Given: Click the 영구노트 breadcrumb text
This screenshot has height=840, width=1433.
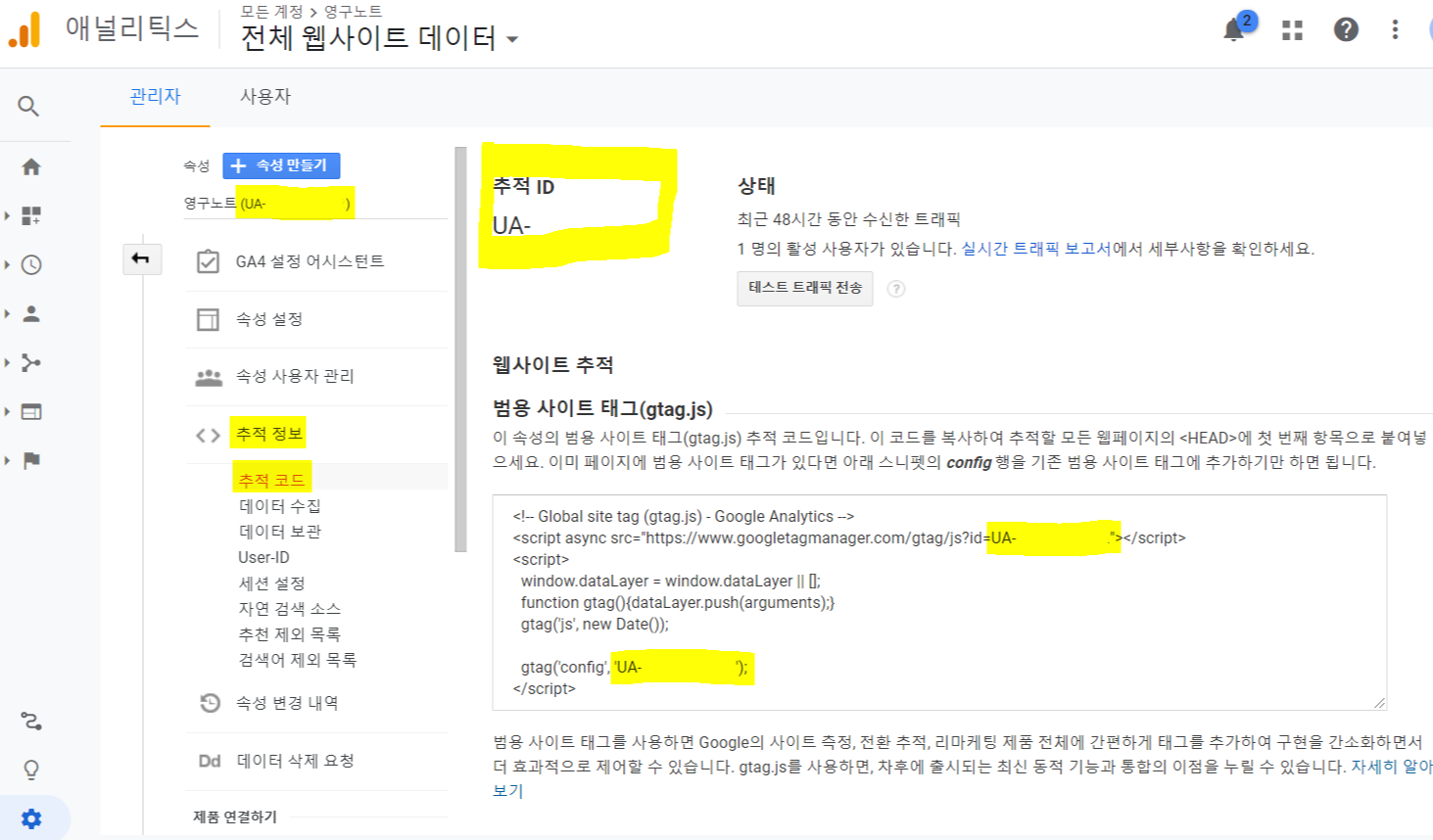Looking at the screenshot, I should point(354,11).
